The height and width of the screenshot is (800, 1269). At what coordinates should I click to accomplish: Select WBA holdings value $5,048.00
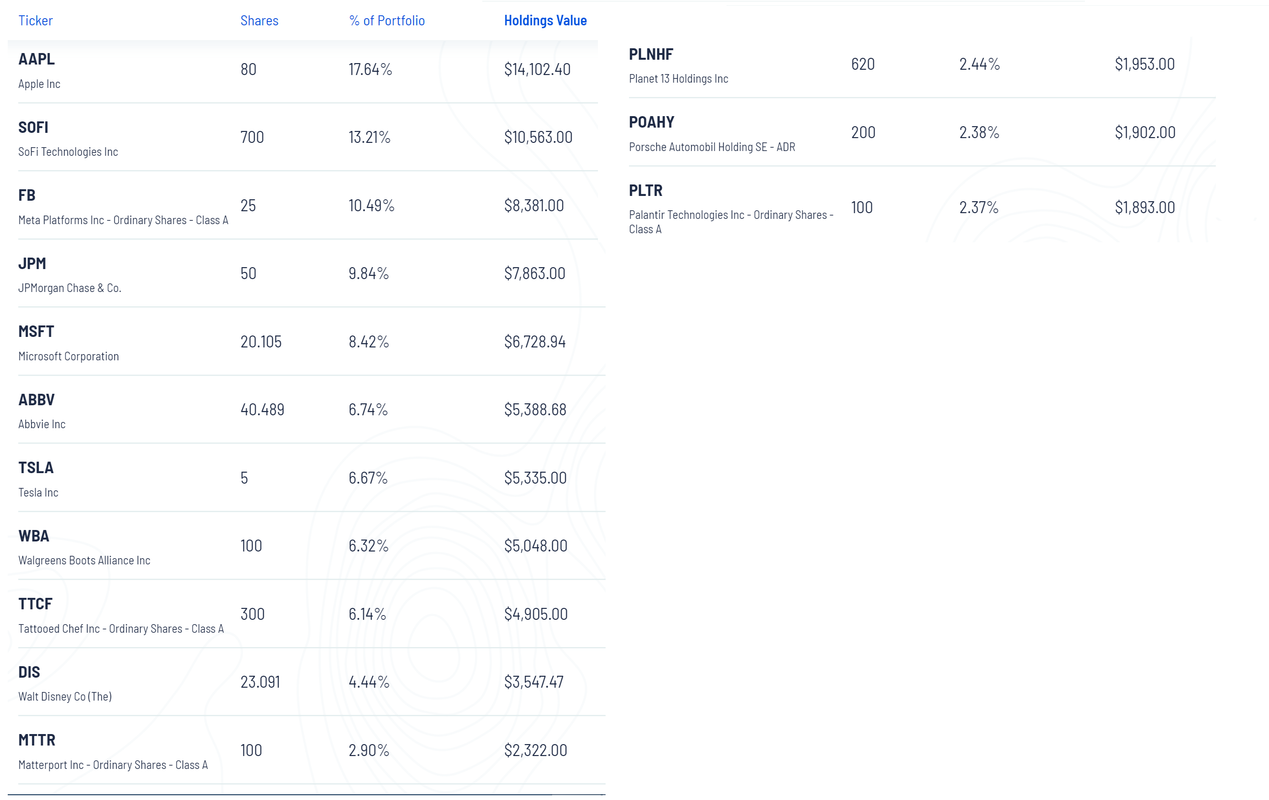point(536,545)
